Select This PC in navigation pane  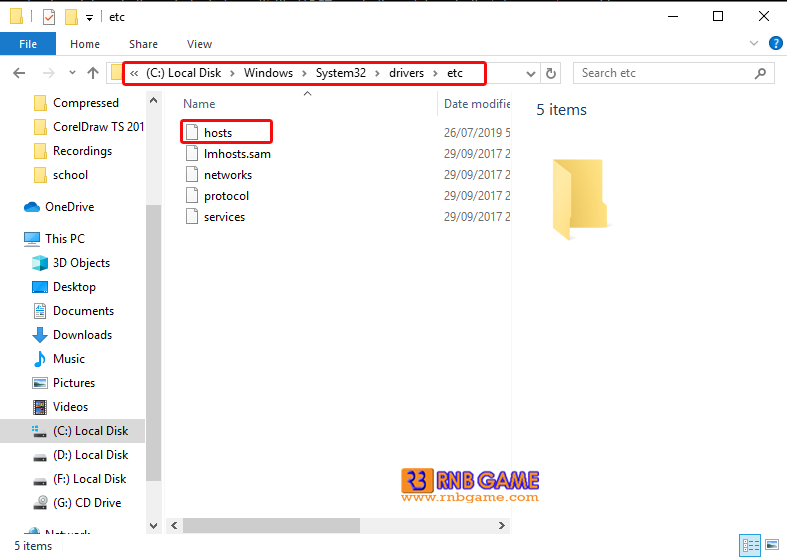(65, 239)
